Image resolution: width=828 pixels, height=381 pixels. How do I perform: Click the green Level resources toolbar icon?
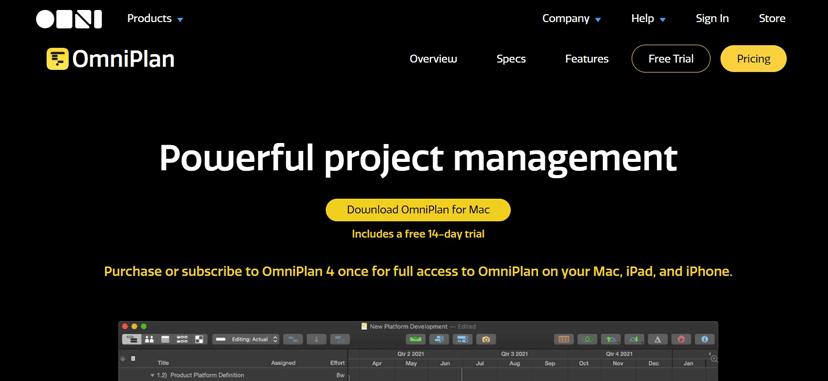coord(416,339)
